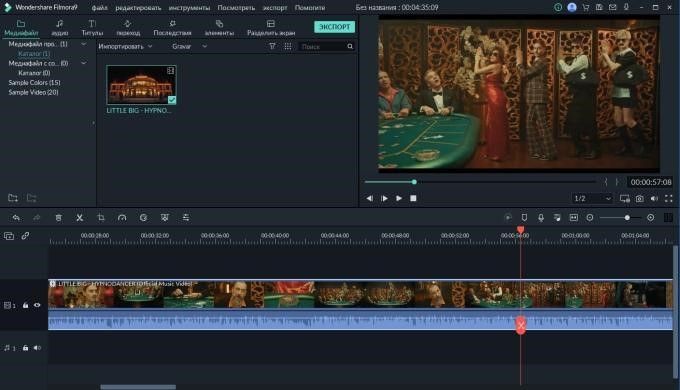This screenshot has width=680, height=390.
Task: Open the speed control icon
Action: pyautogui.click(x=122, y=218)
